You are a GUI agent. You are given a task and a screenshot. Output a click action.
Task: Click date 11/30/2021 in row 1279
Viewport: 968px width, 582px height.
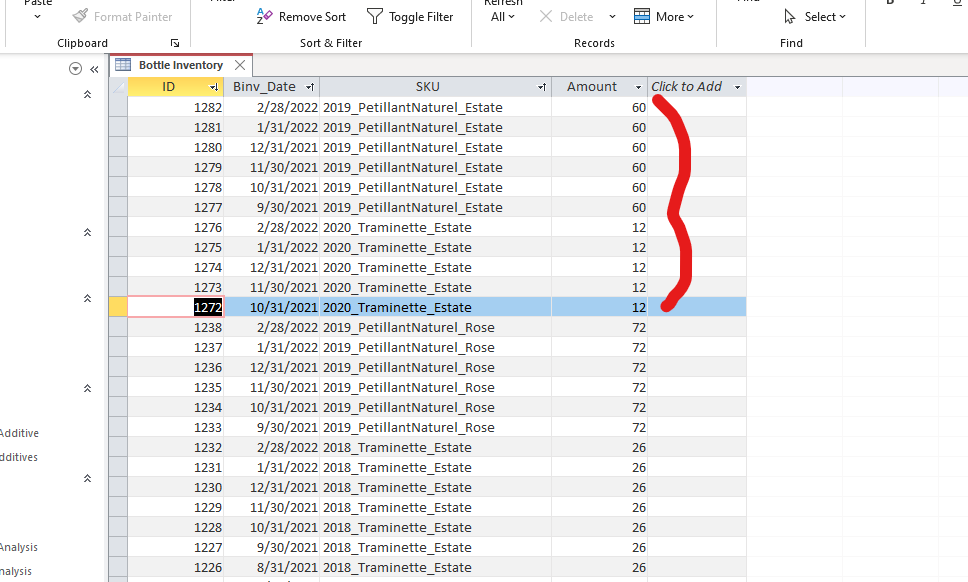coord(272,167)
